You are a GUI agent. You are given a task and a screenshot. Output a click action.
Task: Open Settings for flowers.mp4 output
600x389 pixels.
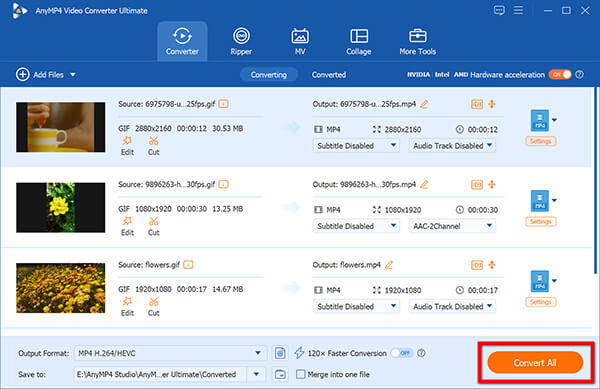[540, 302]
